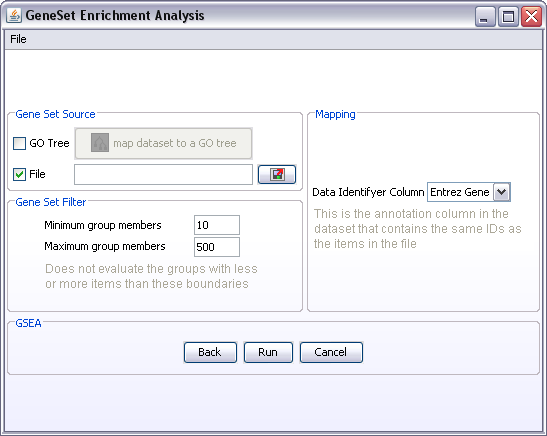Minimize the GeneSet Enrichment Analysis window
The image size is (547, 436).
coord(485,16)
